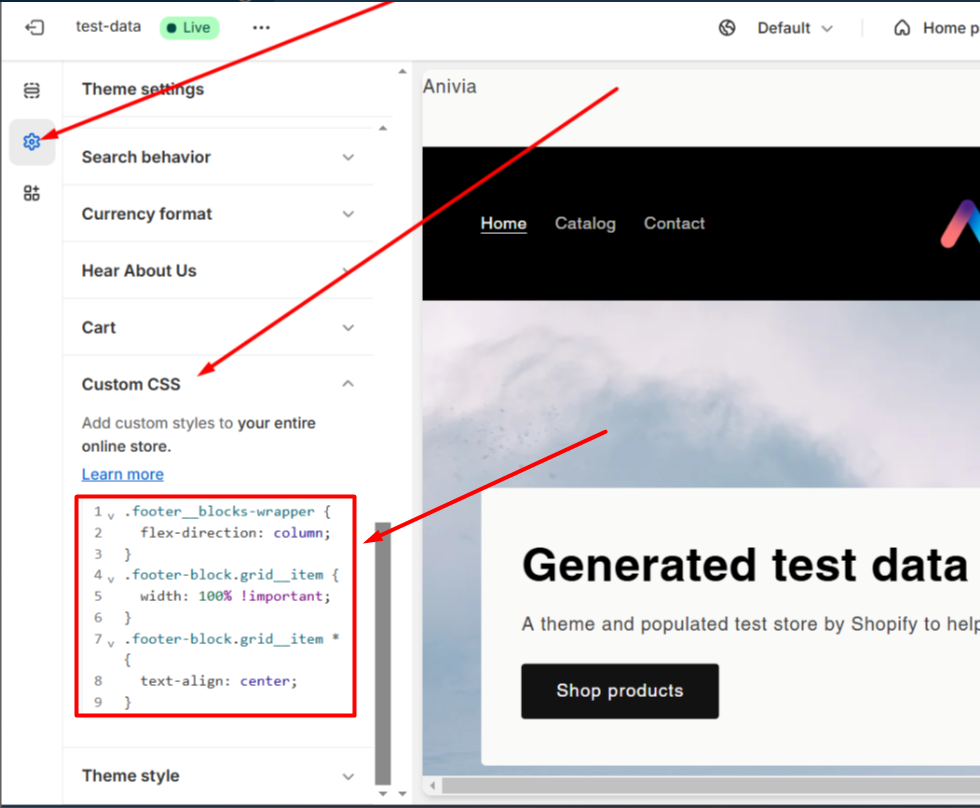
Task: Click the globe market icon
Action: click(x=727, y=28)
